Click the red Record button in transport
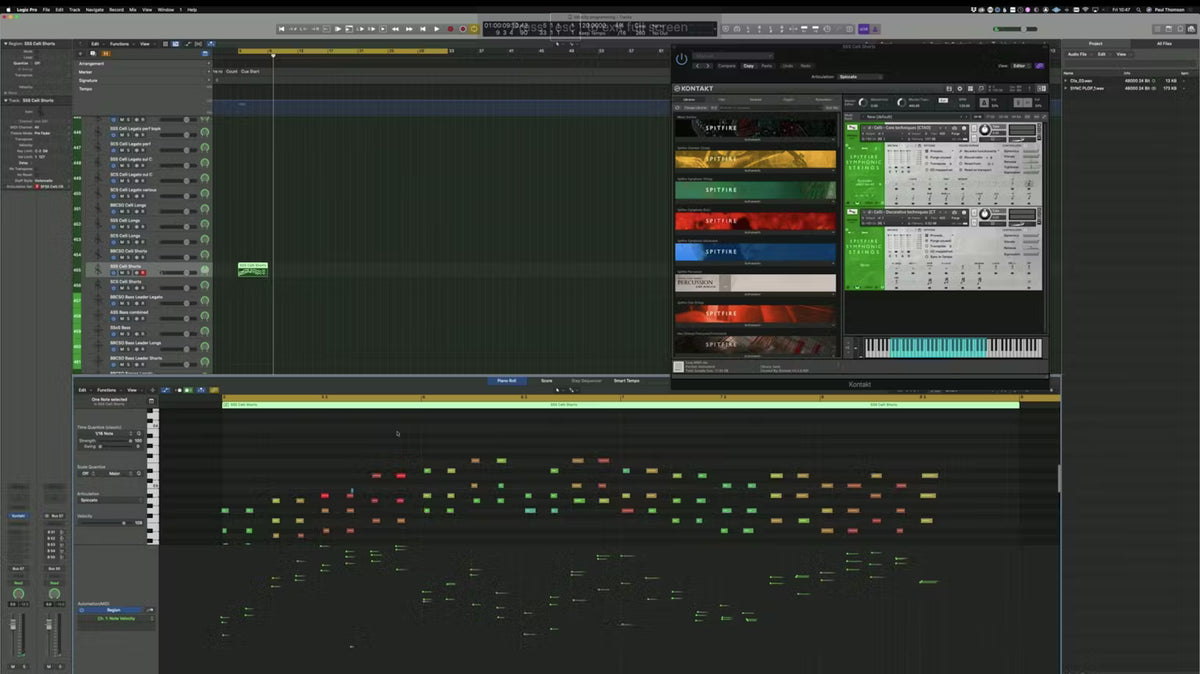The height and width of the screenshot is (674, 1200). coord(450,29)
